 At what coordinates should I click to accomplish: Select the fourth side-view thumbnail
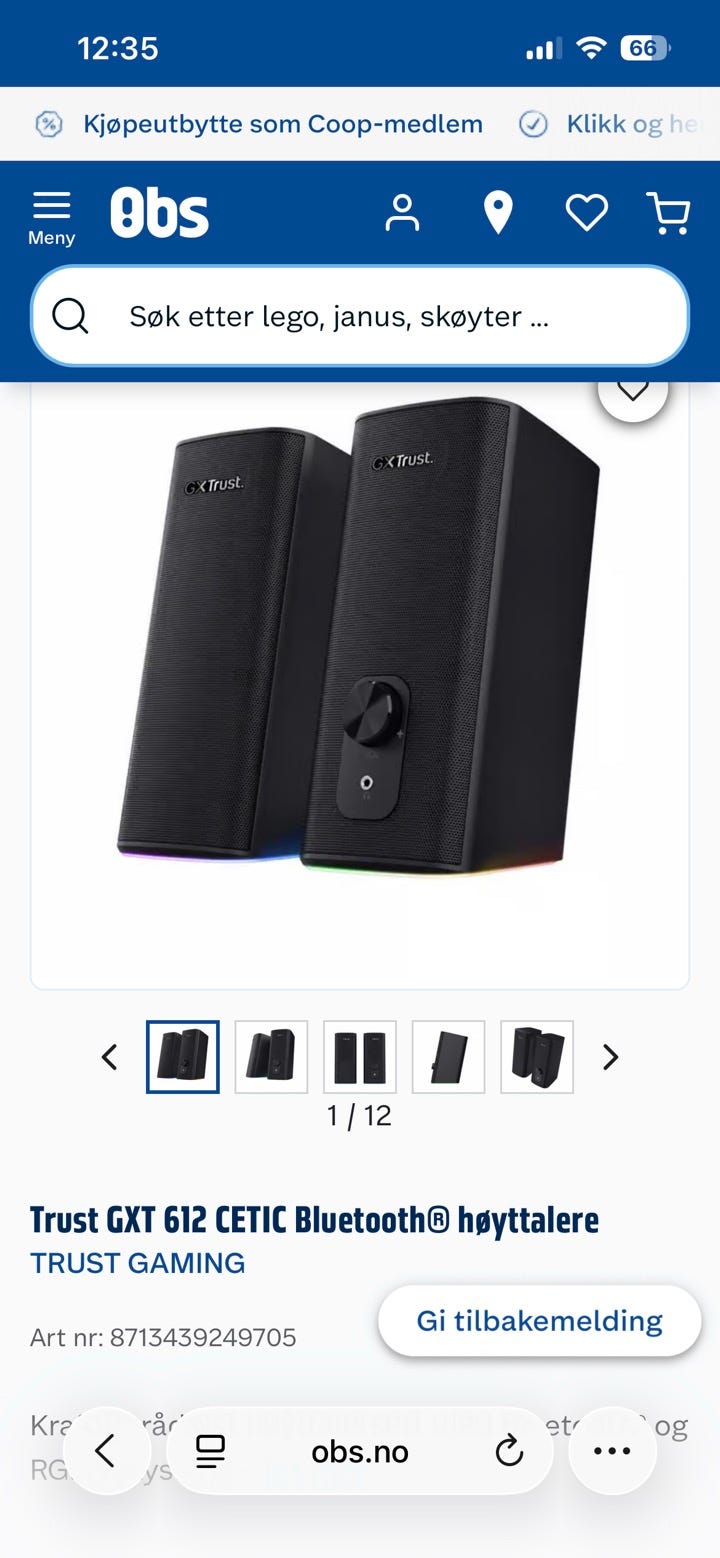448,1057
